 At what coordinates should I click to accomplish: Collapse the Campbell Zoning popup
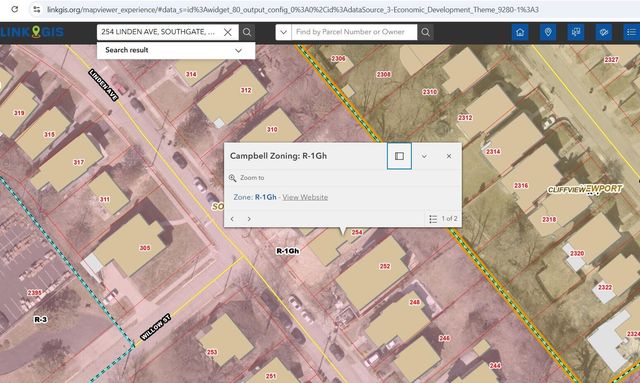pos(424,156)
